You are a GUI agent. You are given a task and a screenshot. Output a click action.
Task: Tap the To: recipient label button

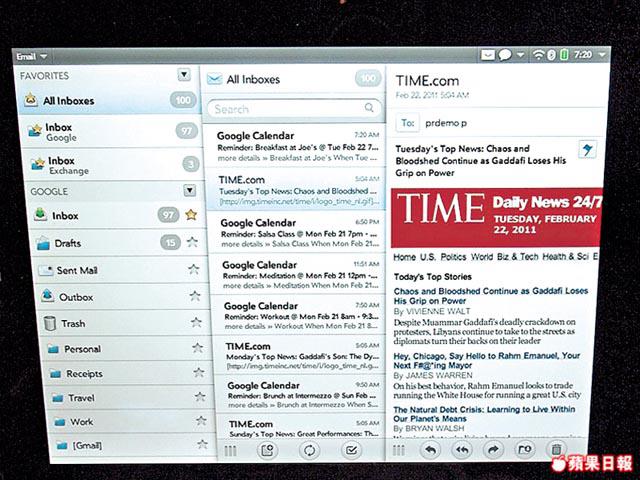click(x=407, y=123)
